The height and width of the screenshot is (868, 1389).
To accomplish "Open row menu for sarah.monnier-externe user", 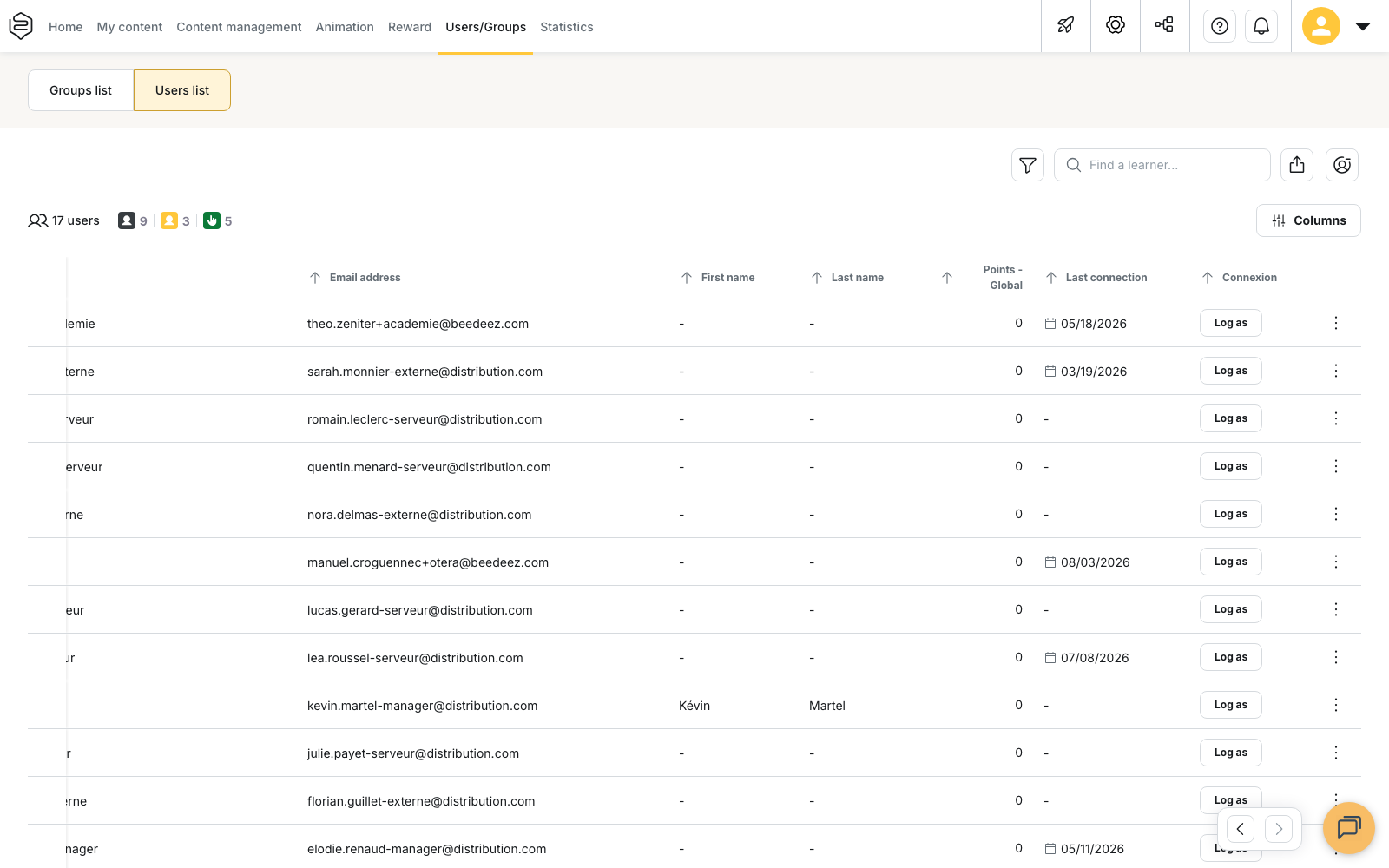I will 1336,371.
